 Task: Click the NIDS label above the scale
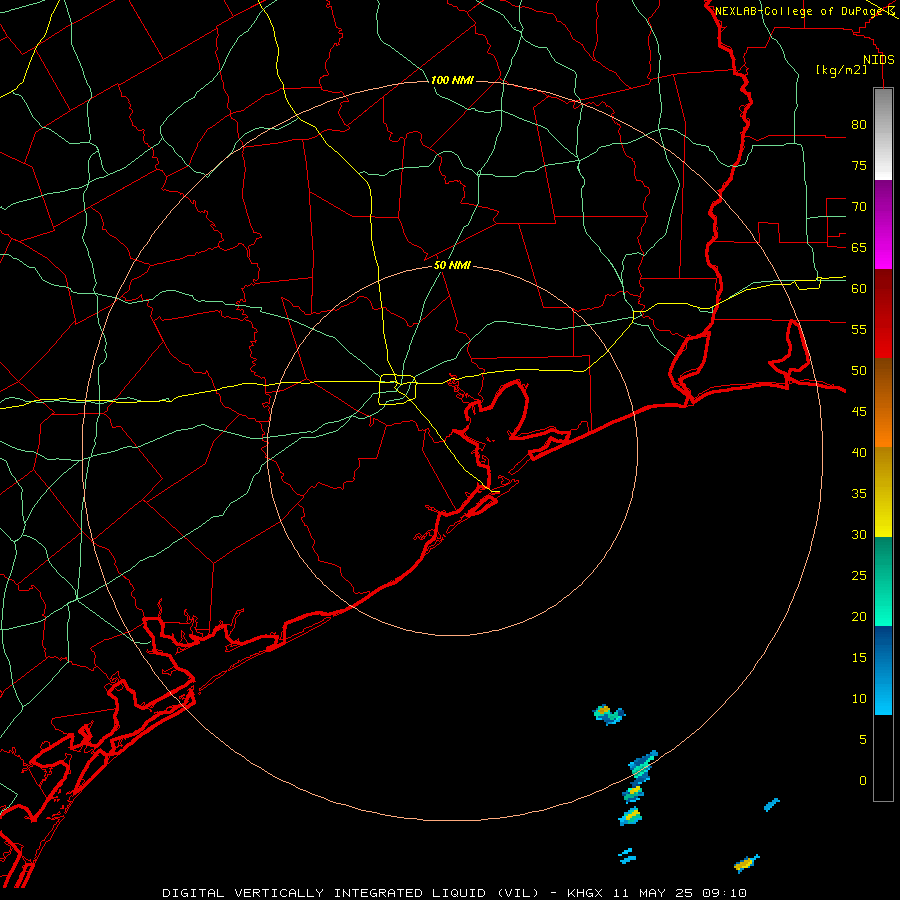click(879, 60)
